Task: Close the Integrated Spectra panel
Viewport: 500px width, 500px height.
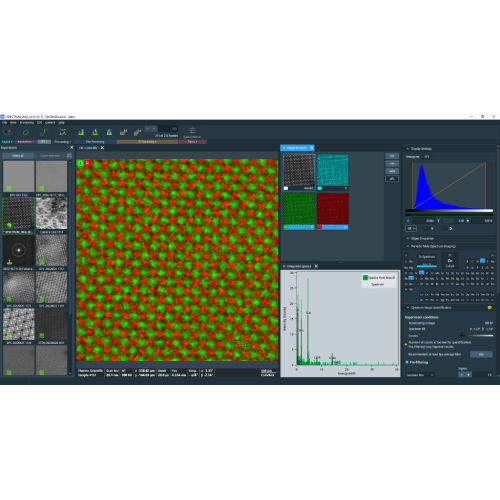Action: click(x=316, y=266)
